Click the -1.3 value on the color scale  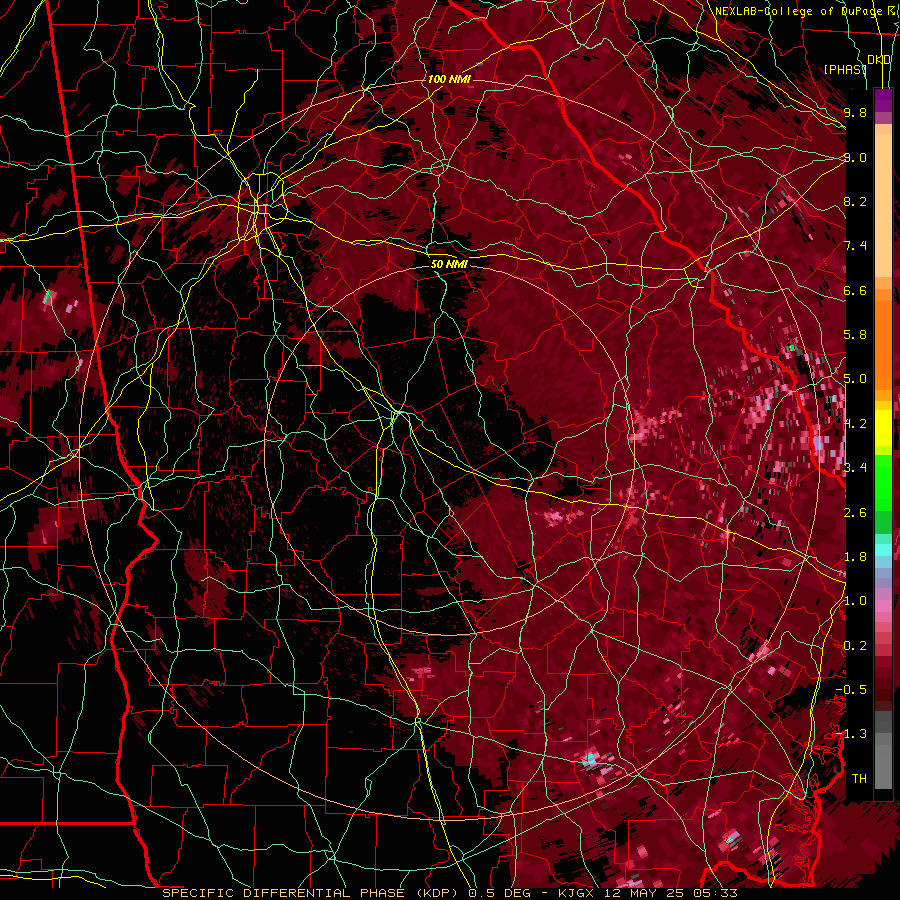point(852,734)
